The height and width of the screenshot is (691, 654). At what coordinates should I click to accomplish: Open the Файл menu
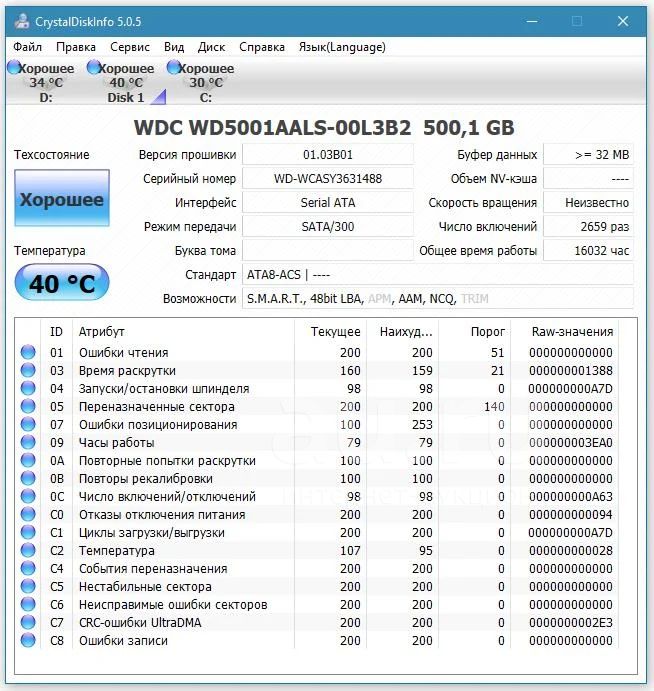(x=27, y=47)
